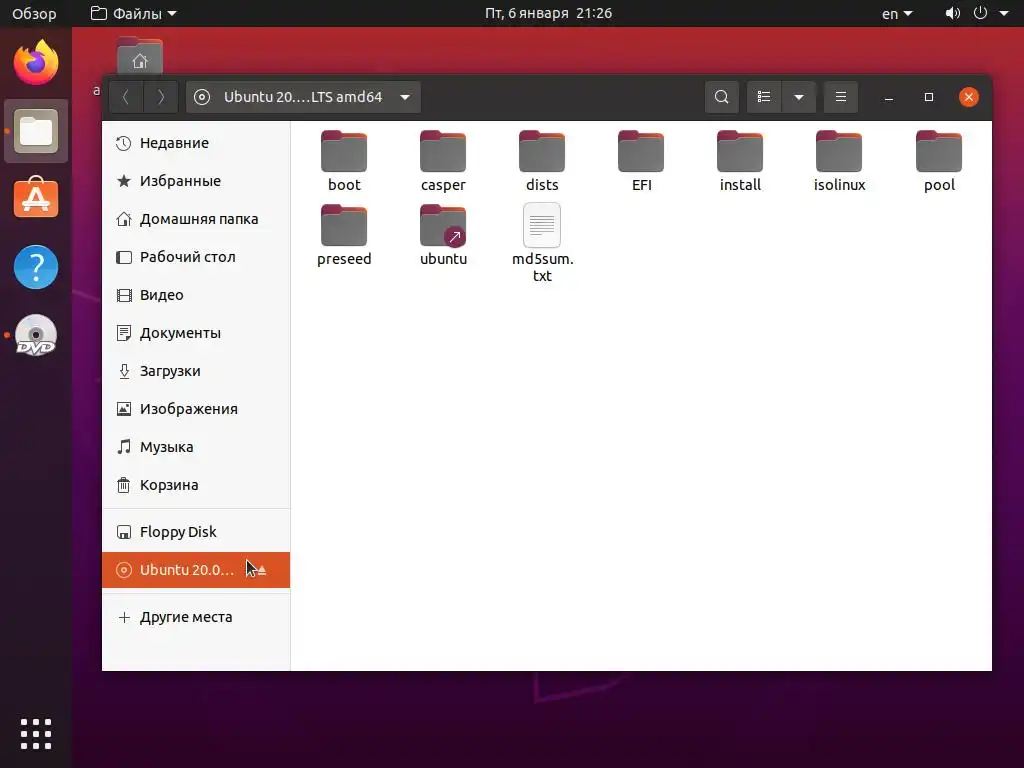Screen dimensions: 1024x768
Task: Open Избранные starred items
Action: click(196, 181)
